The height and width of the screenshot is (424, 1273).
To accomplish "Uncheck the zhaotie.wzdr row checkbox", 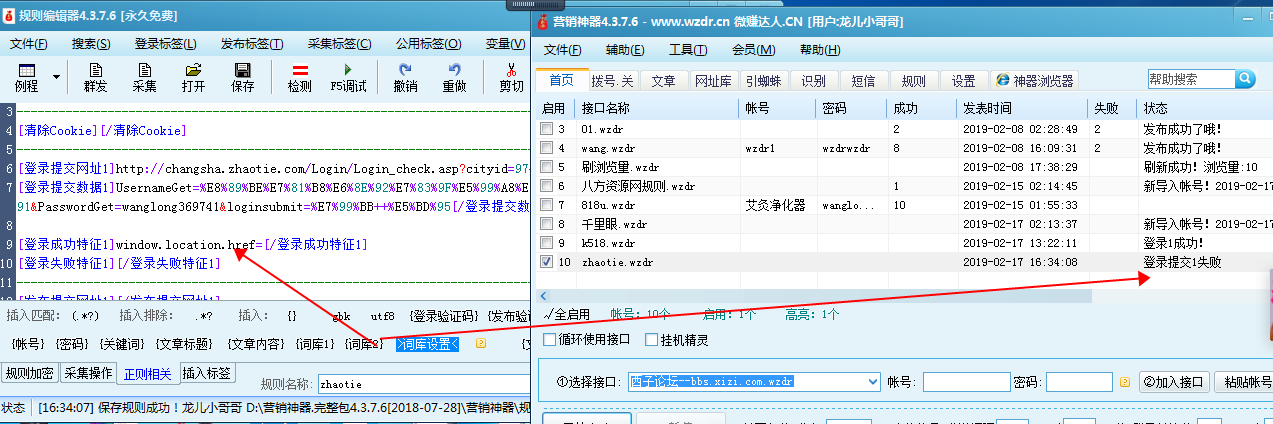I will point(546,262).
